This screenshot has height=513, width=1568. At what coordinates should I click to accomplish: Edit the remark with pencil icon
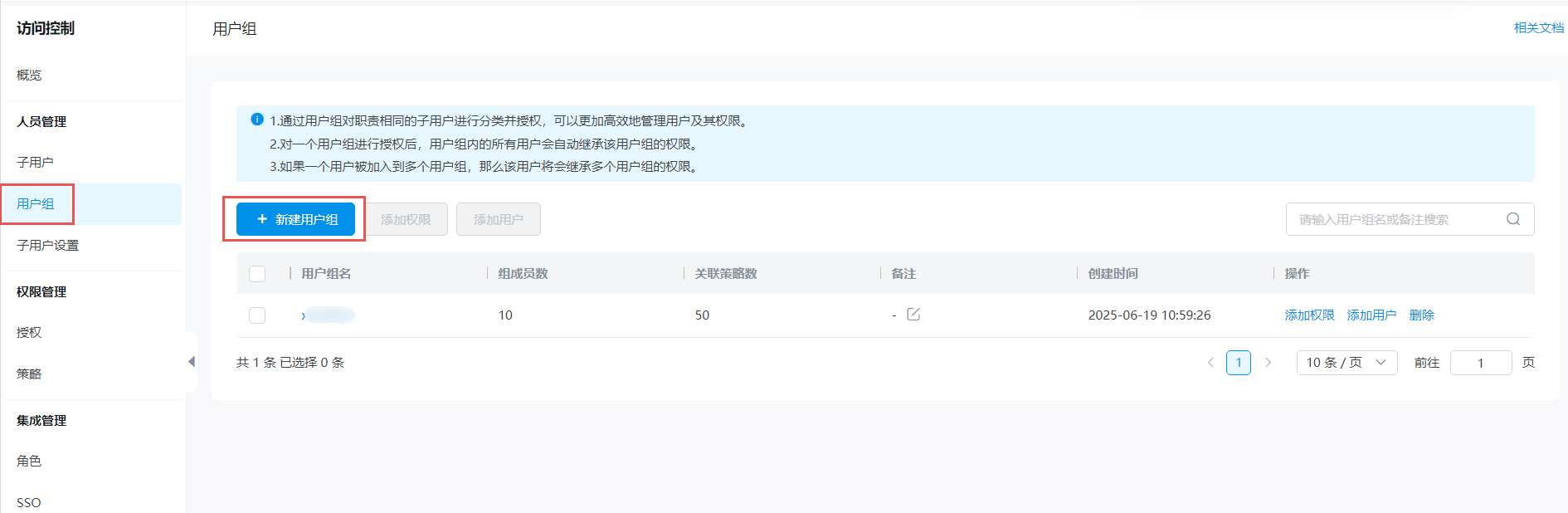pos(913,315)
